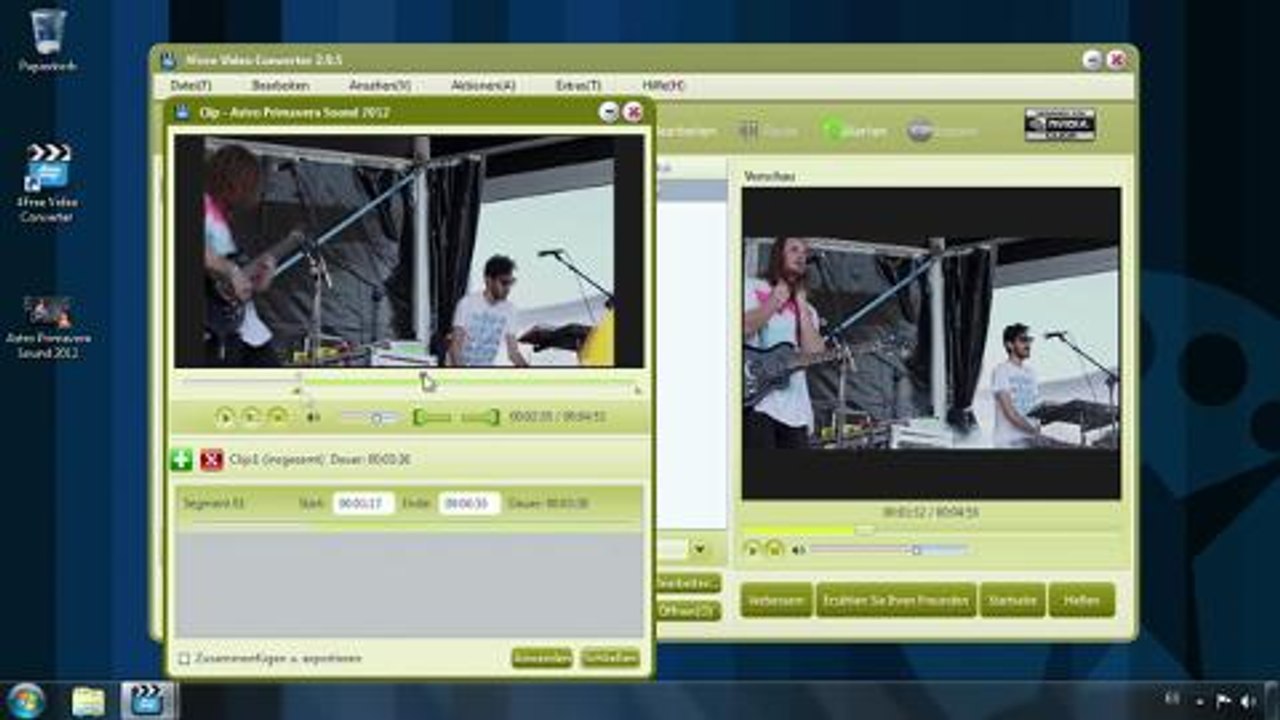Open the Aktionen(A) menu
1280x720 pixels.
click(483, 86)
